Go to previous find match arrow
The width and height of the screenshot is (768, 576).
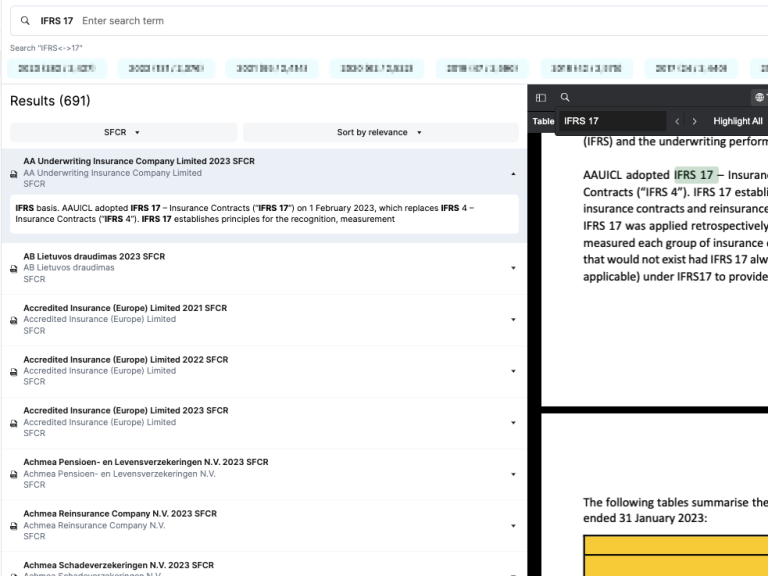click(677, 121)
